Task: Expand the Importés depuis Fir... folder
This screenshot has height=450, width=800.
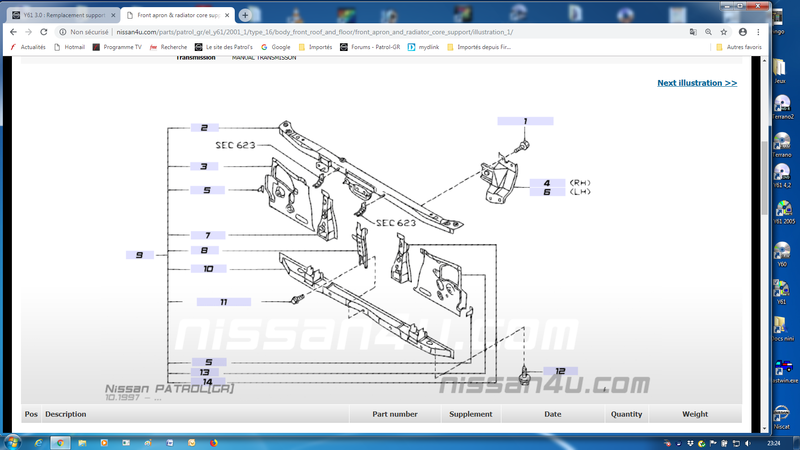Action: tap(479, 47)
